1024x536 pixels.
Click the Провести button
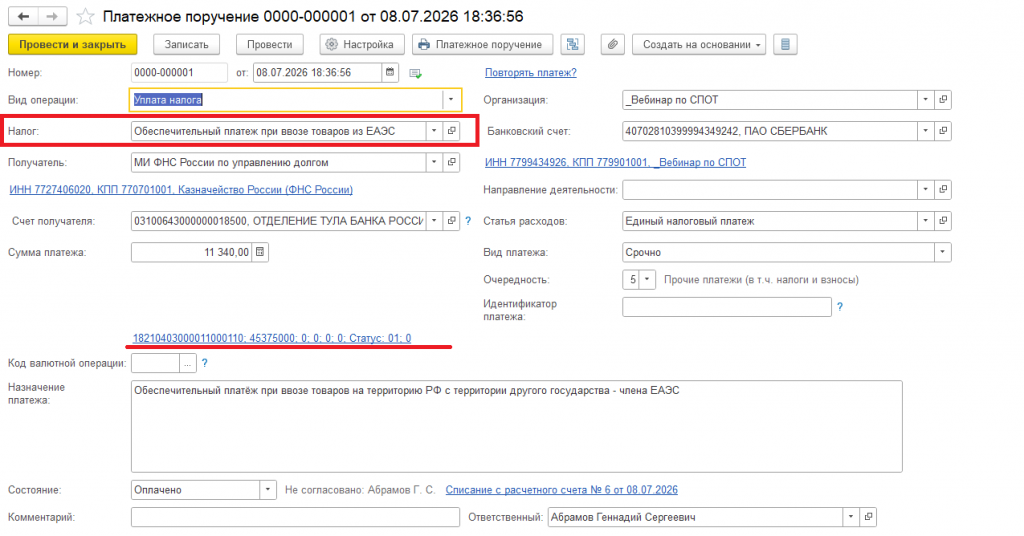(270, 44)
